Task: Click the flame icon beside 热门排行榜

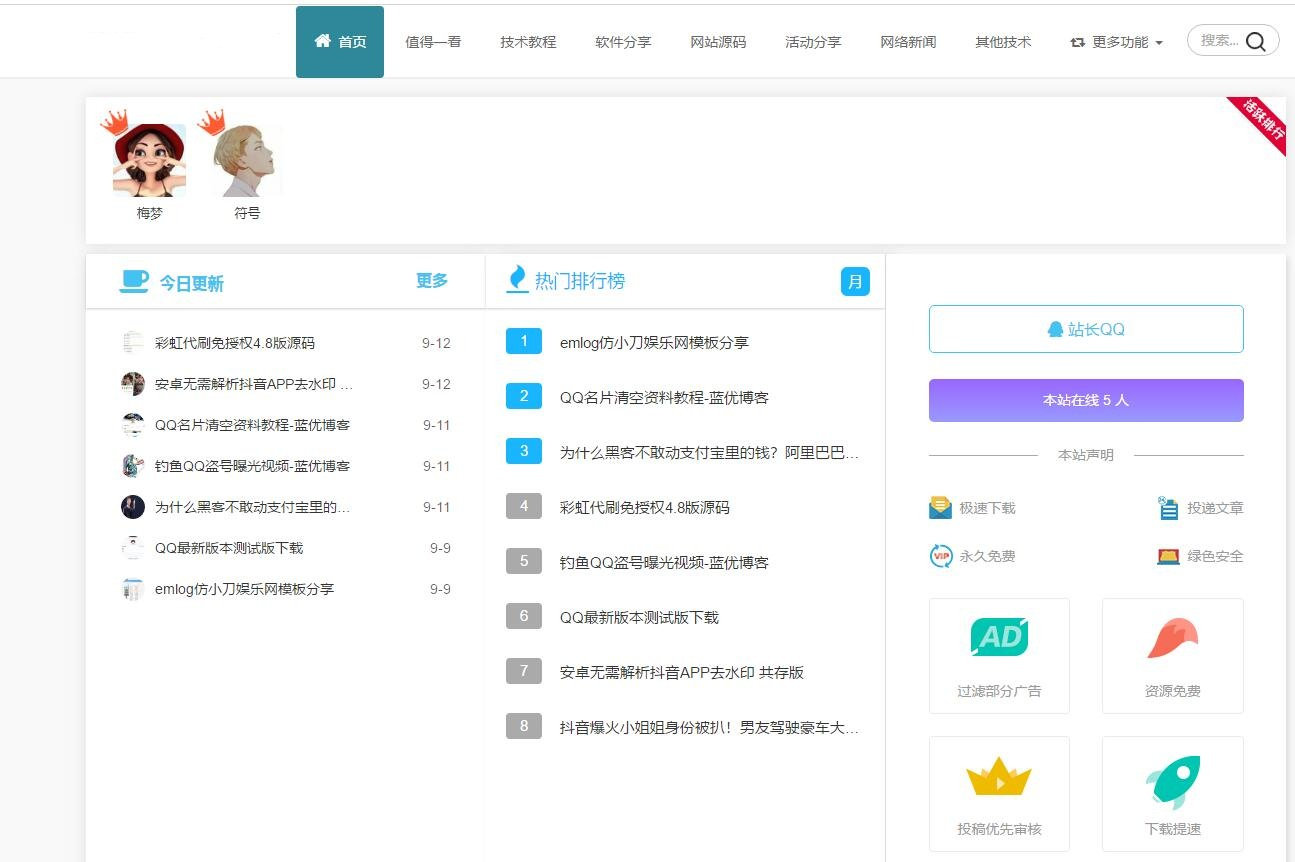Action: click(x=517, y=278)
